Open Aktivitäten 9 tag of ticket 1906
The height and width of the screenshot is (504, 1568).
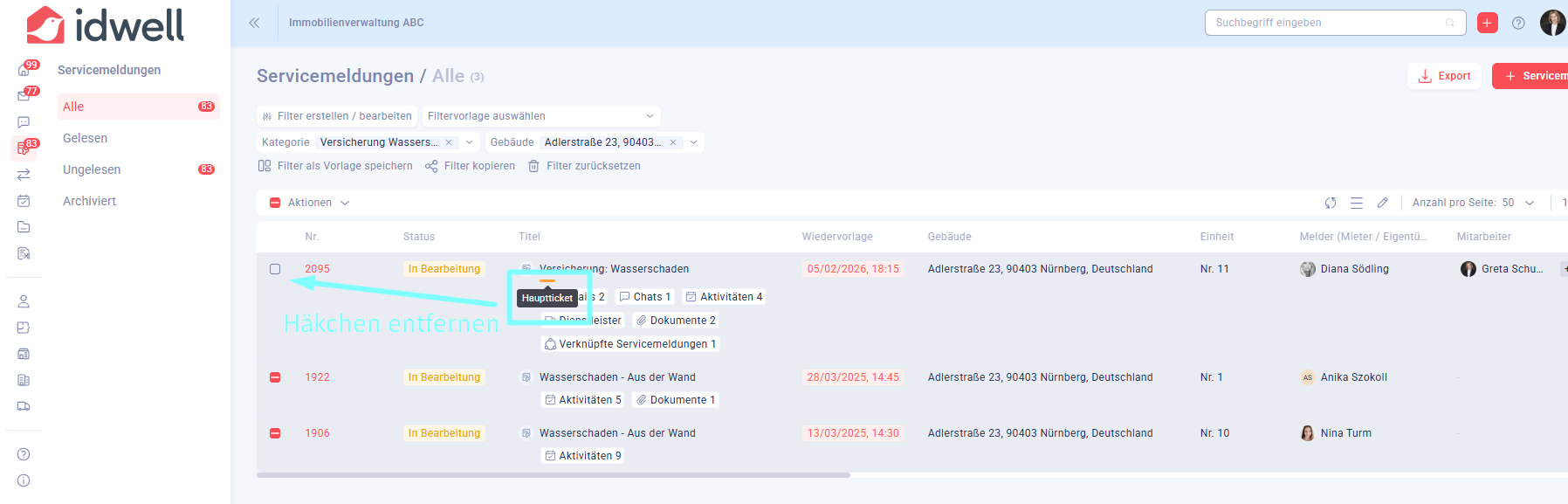583,456
